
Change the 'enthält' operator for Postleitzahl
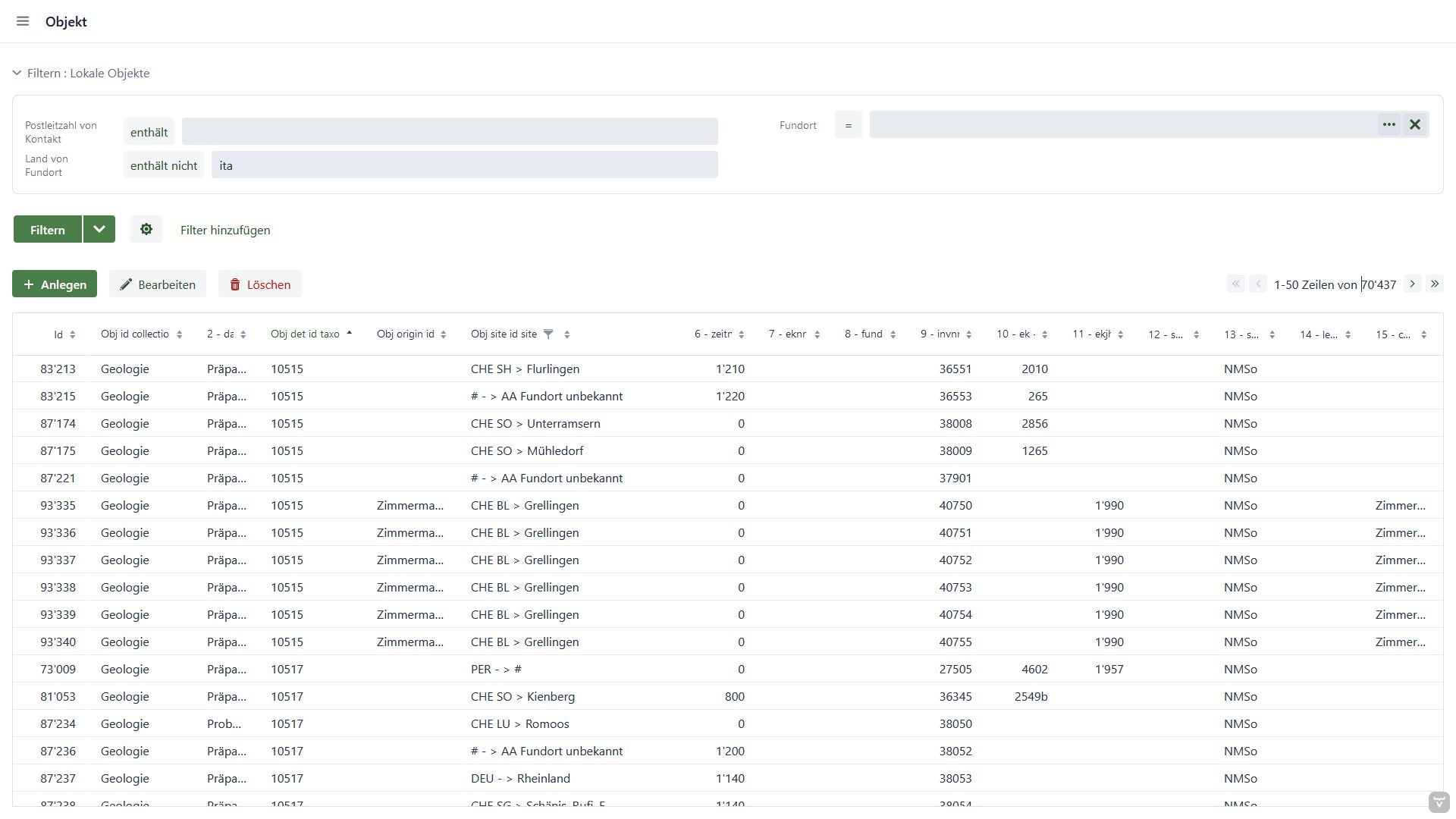click(x=149, y=132)
